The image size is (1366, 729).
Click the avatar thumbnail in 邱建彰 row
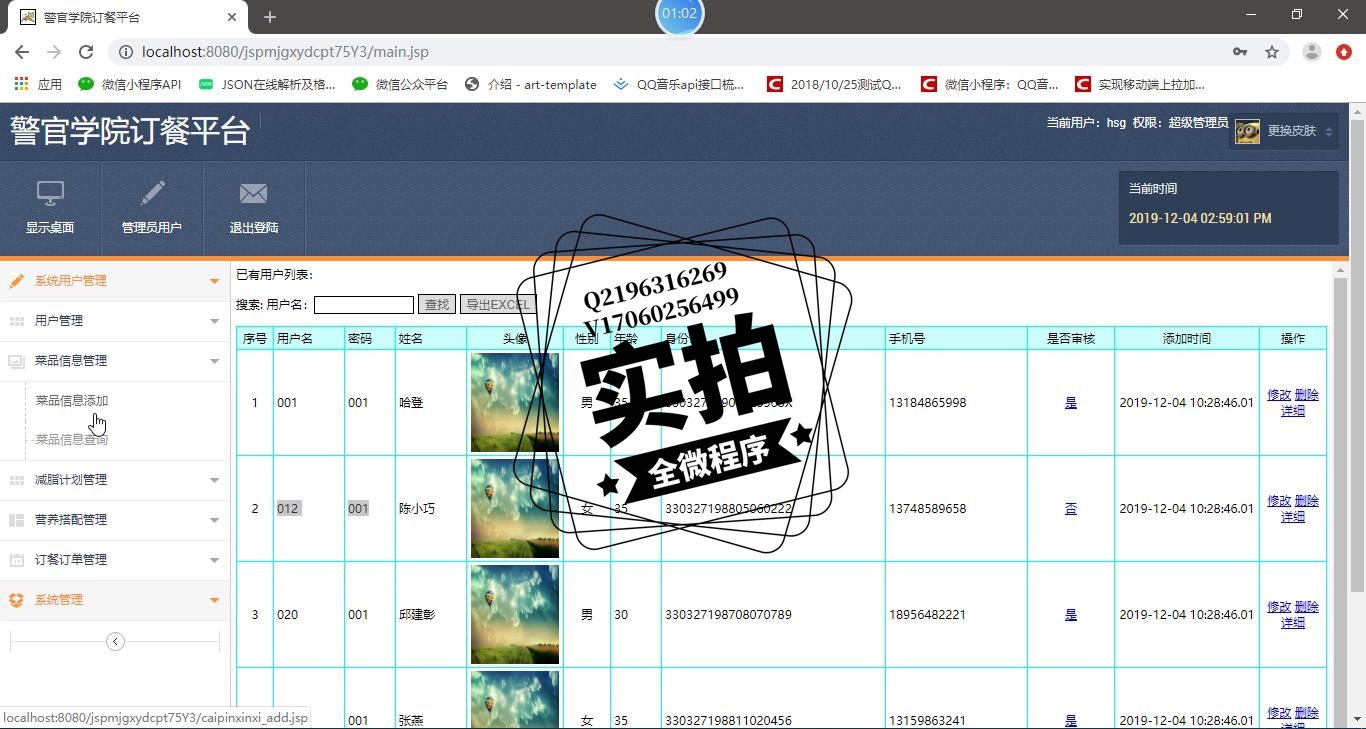(x=515, y=615)
